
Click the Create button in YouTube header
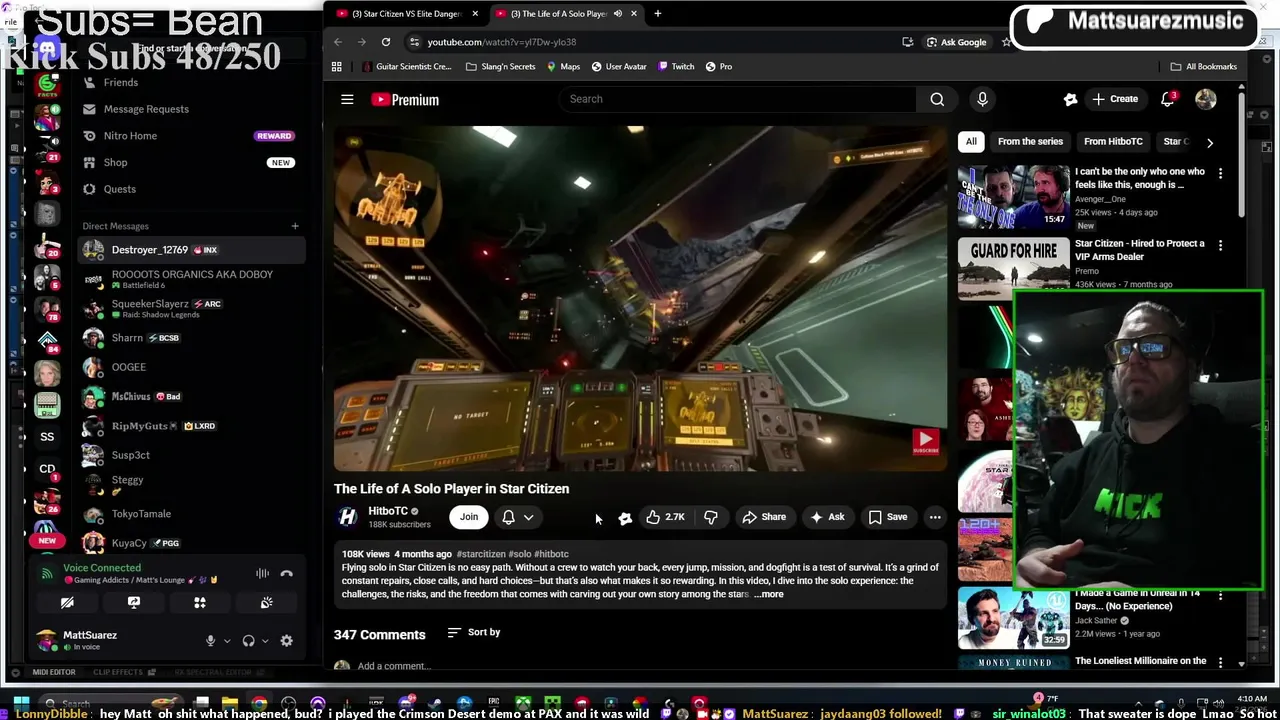pyautogui.click(x=1115, y=99)
